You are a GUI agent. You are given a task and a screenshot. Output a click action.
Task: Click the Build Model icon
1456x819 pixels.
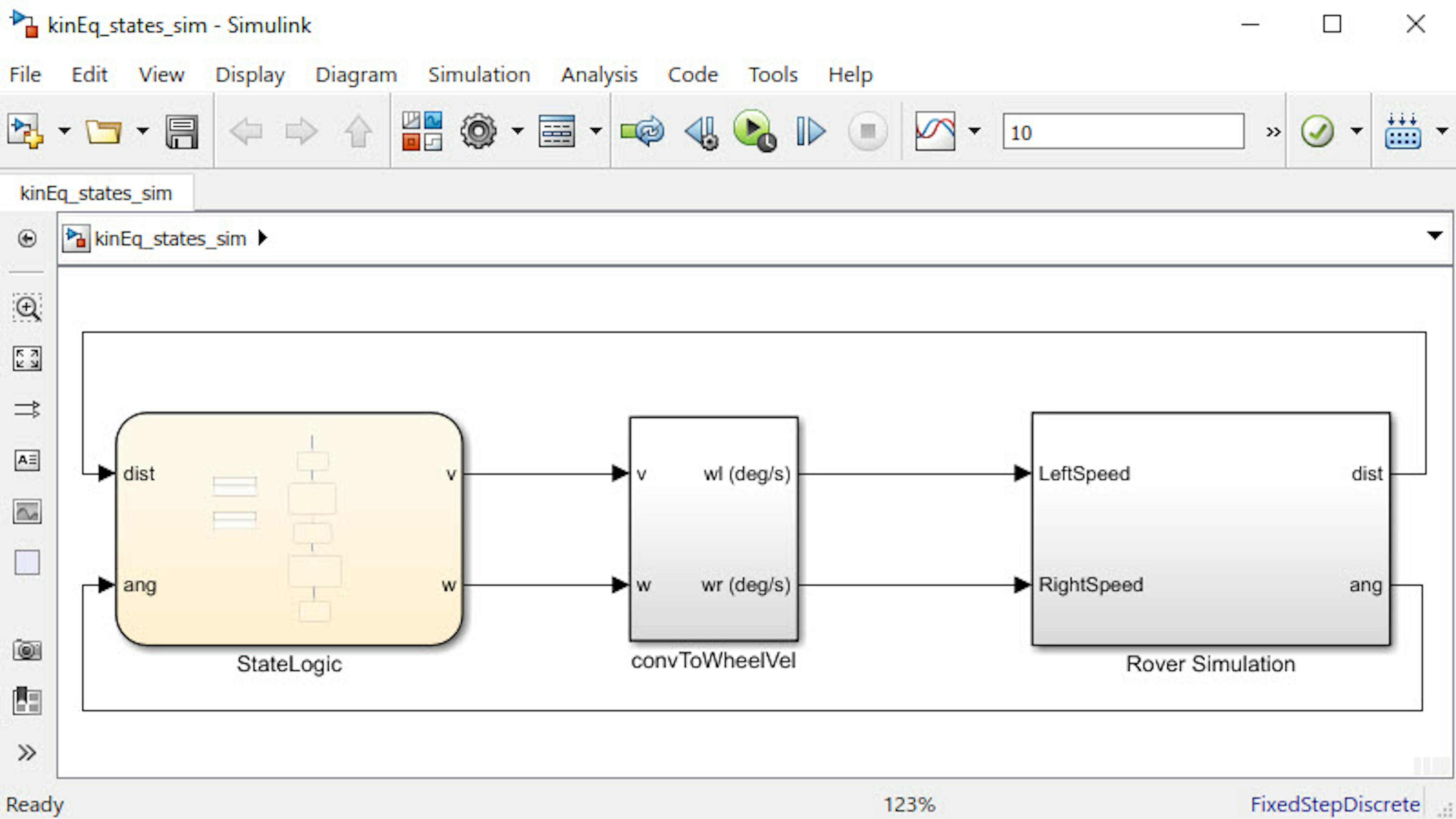click(x=1403, y=131)
